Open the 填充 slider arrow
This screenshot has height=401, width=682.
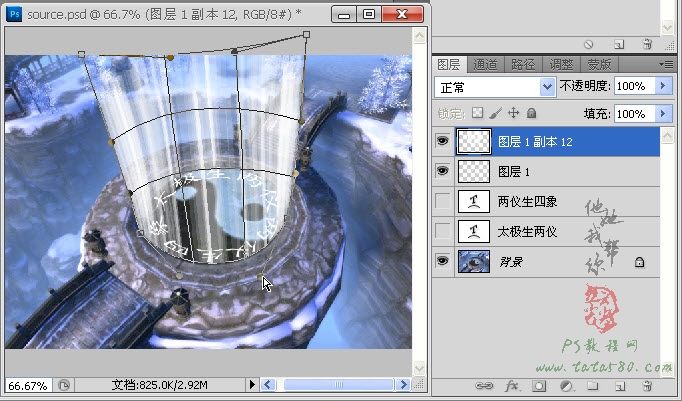pos(663,114)
